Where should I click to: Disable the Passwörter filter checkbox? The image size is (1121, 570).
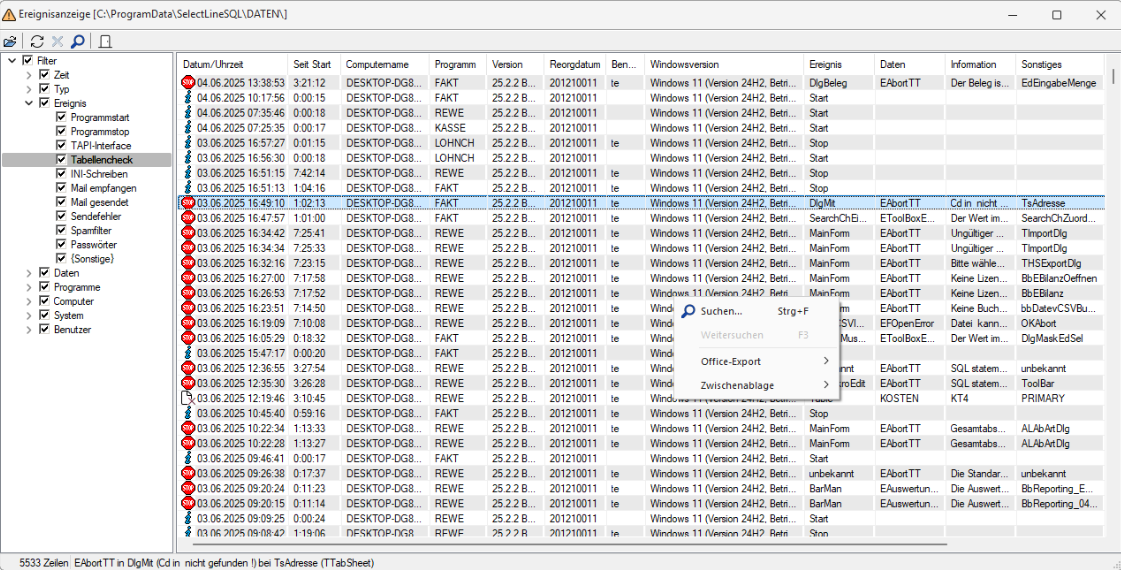pos(61,244)
